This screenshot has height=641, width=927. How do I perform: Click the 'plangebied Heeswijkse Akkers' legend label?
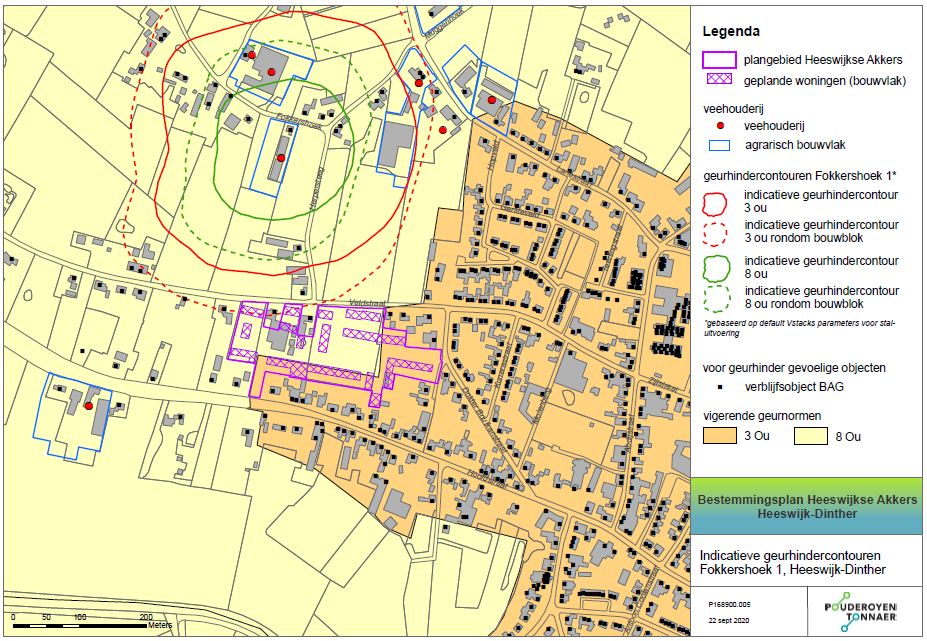(x=823, y=60)
